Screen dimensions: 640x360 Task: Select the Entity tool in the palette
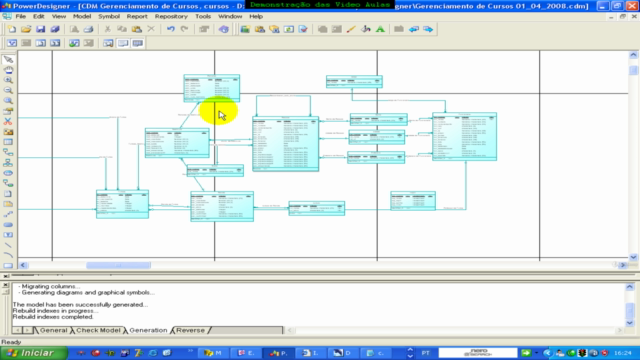(x=8, y=142)
